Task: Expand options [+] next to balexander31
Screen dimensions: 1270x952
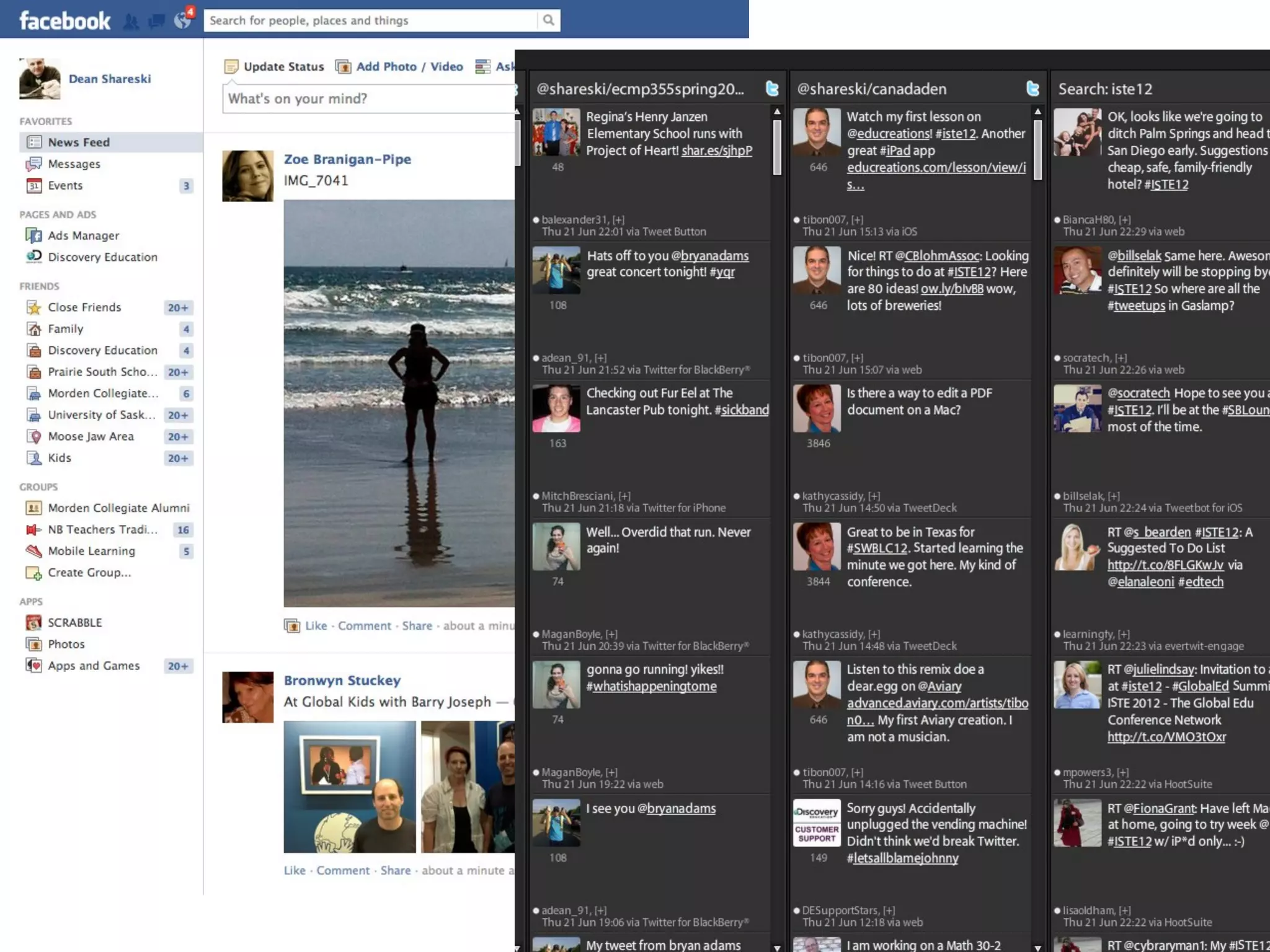Action: click(618, 219)
